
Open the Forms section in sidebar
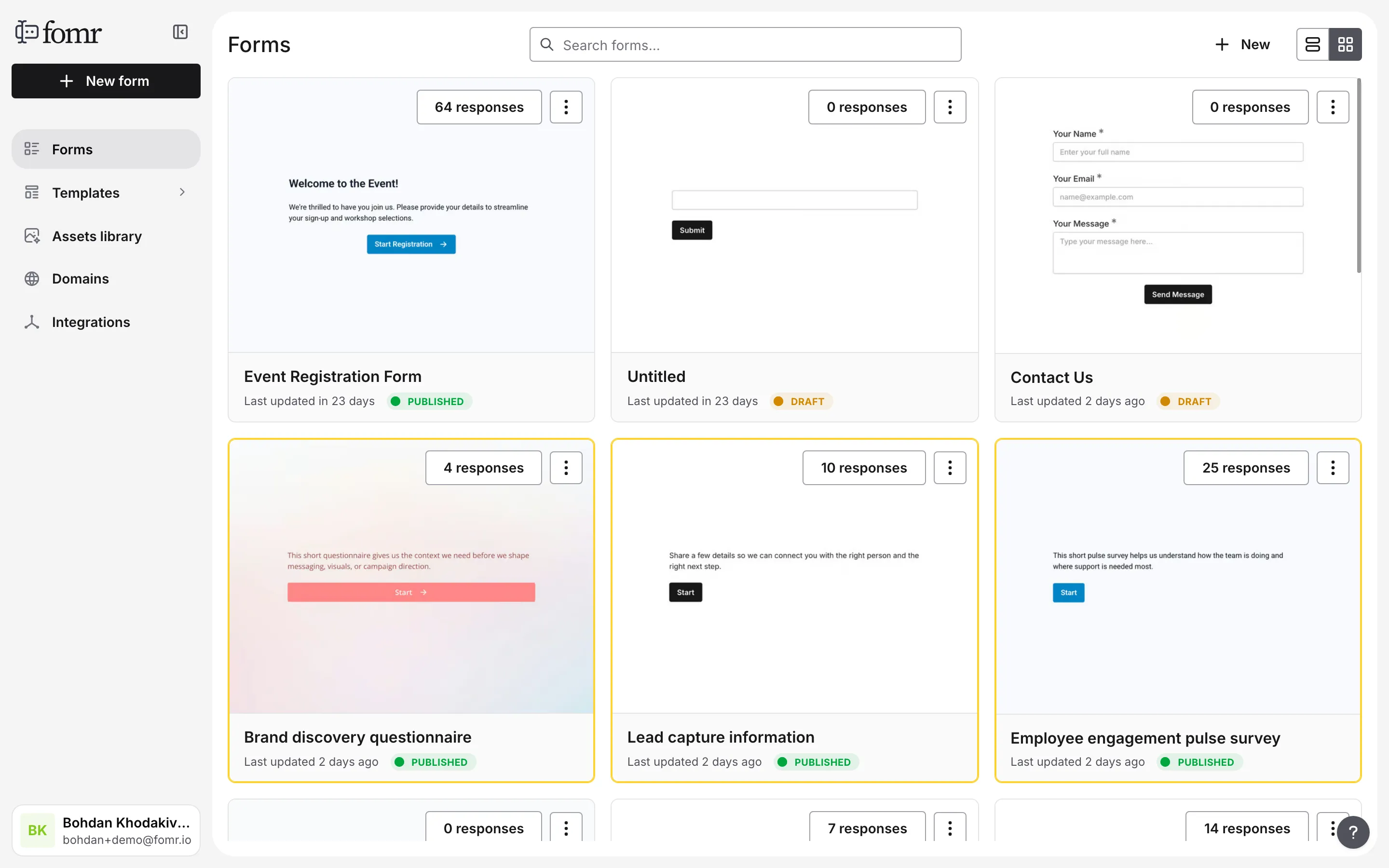pyautogui.click(x=106, y=149)
